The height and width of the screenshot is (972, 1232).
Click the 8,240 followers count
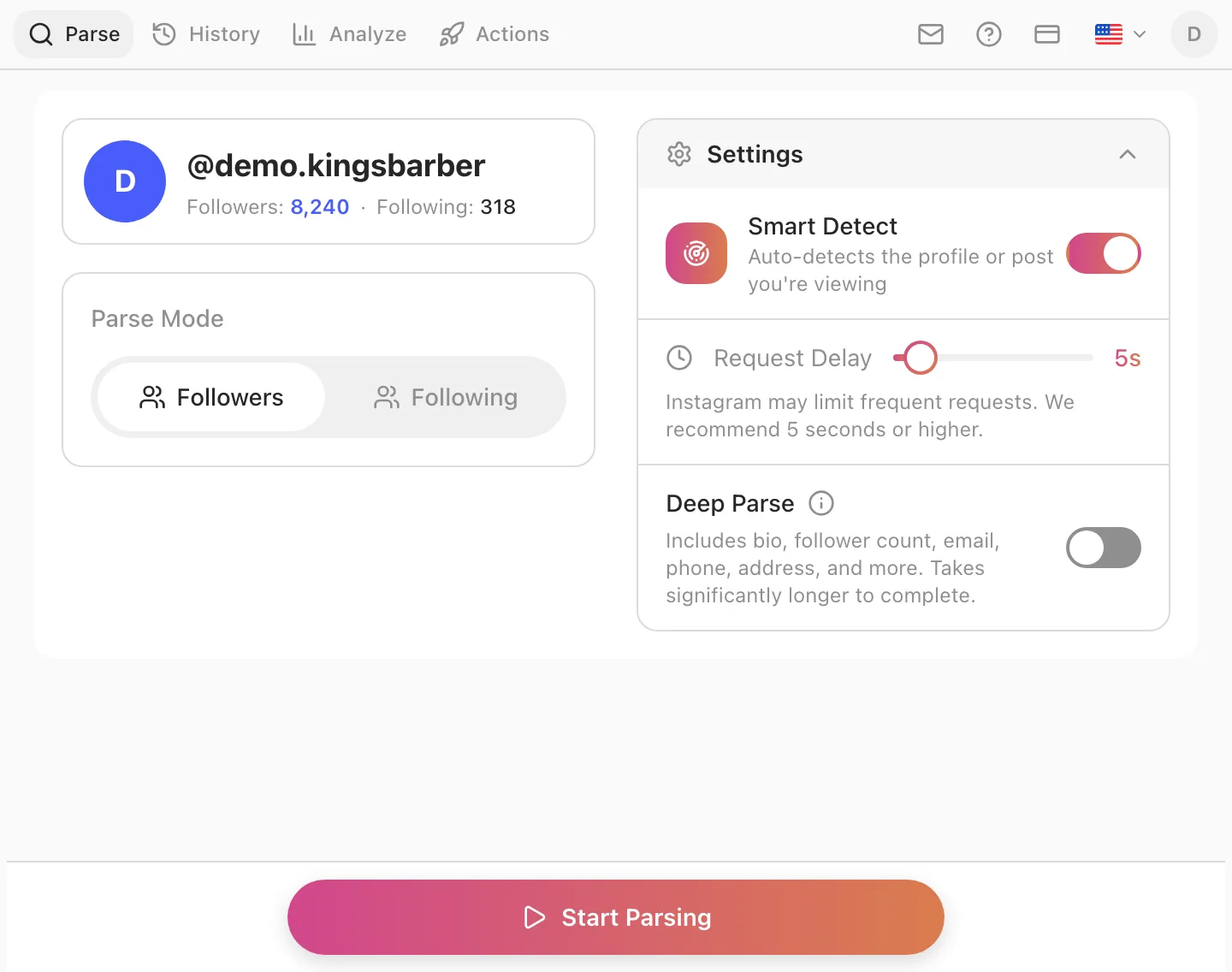point(320,207)
